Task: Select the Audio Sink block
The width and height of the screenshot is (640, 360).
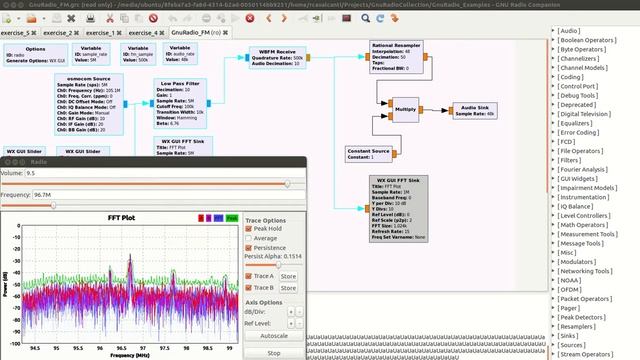Action: (x=475, y=111)
